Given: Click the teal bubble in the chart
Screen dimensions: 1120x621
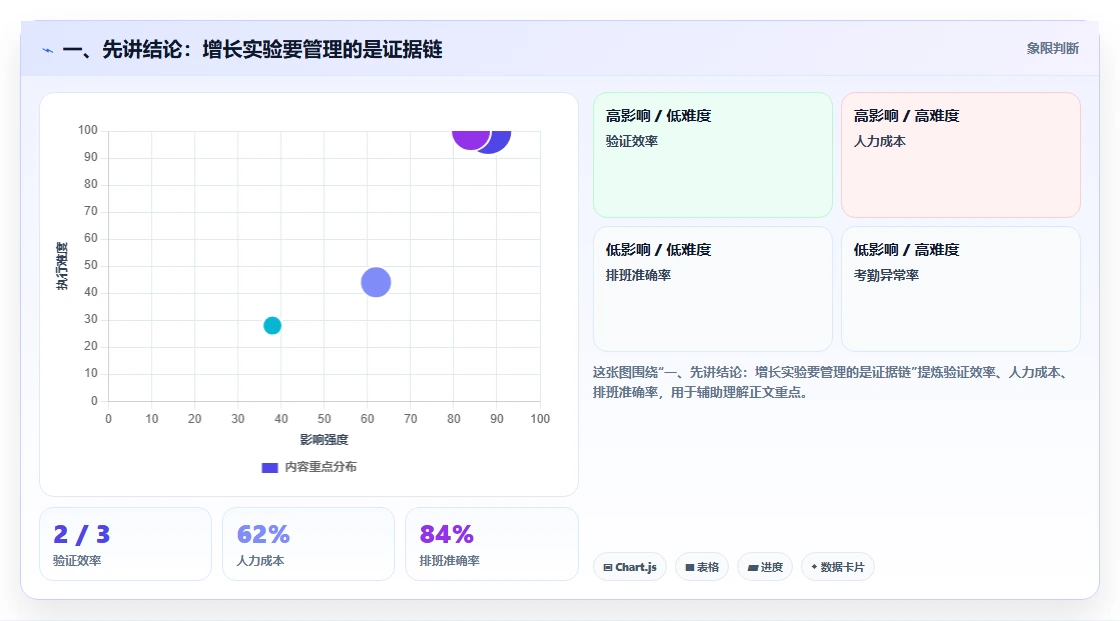Looking at the screenshot, I should pyautogui.click(x=272, y=325).
